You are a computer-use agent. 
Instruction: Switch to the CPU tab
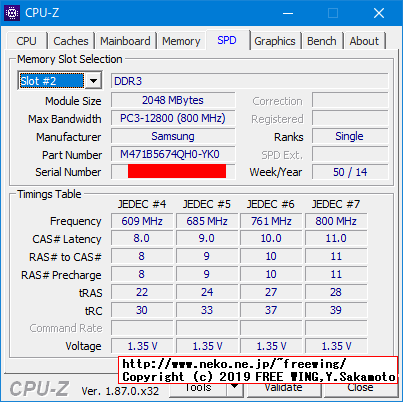coord(26,41)
